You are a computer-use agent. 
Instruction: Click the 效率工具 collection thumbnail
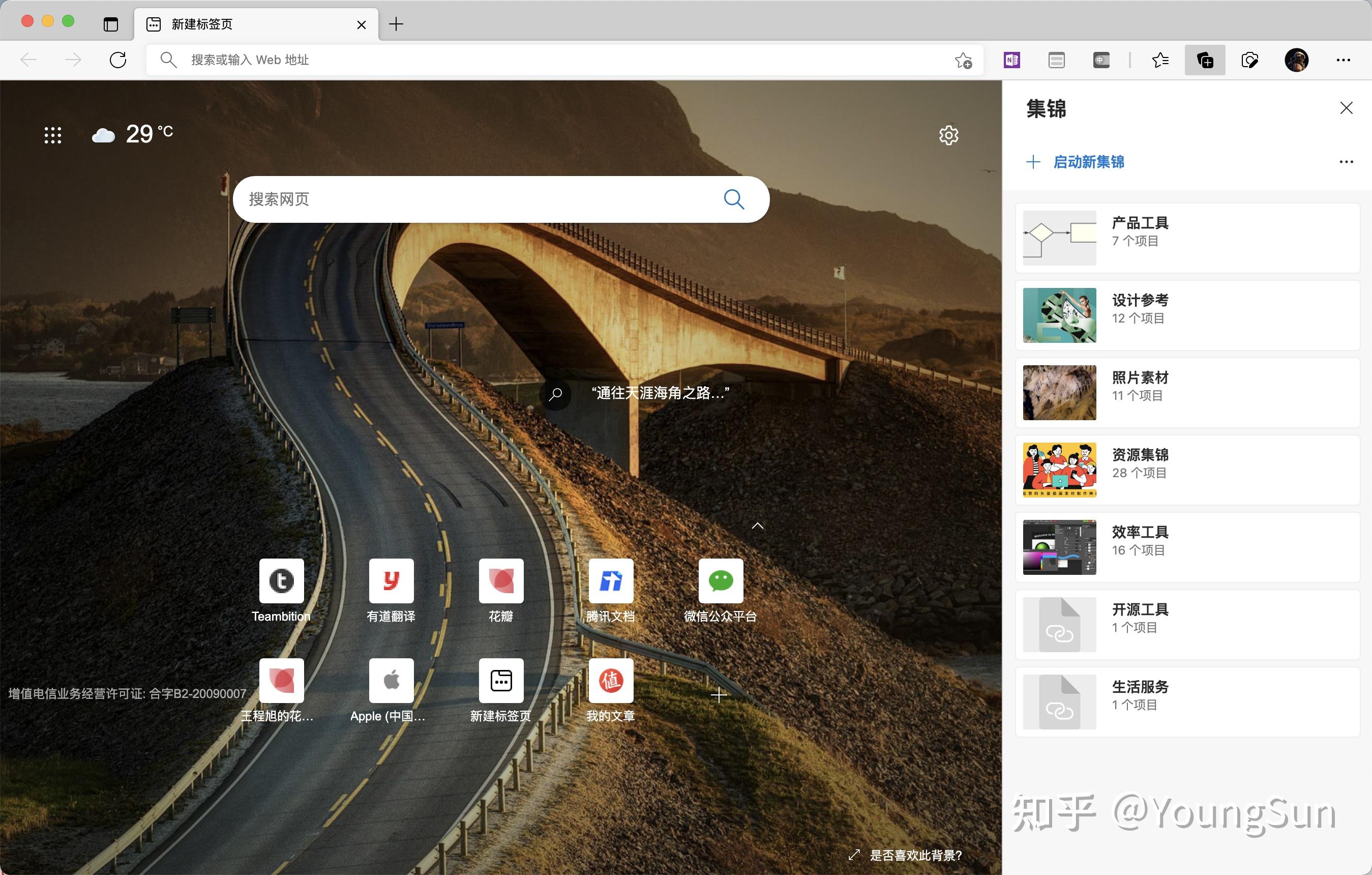coord(1059,547)
